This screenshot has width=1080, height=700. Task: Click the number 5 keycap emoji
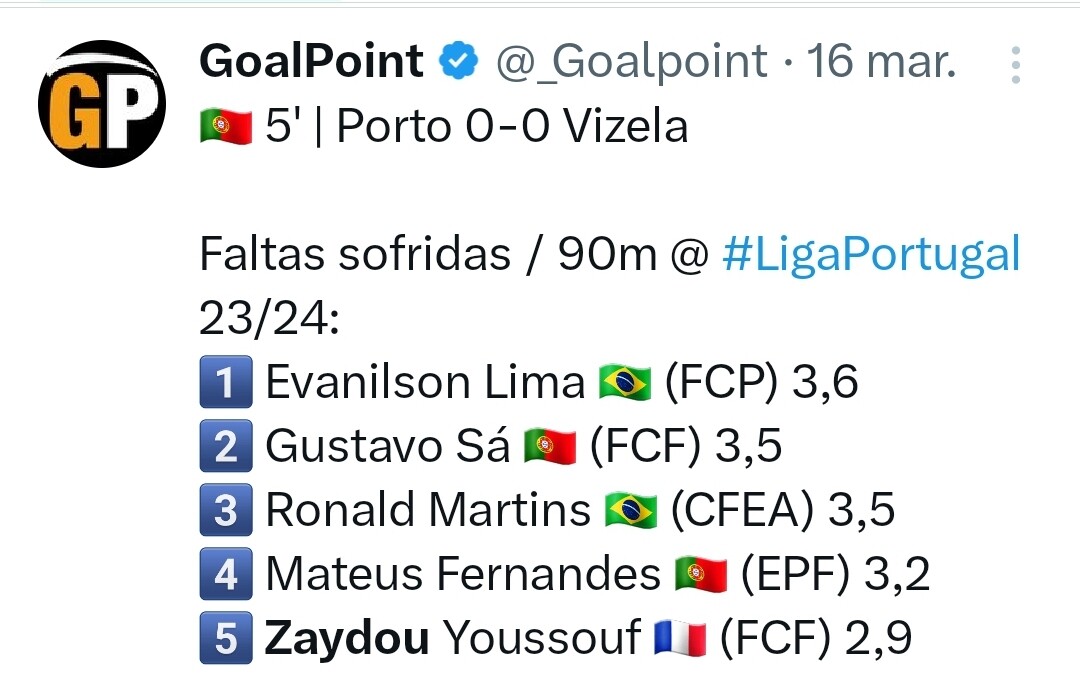(226, 637)
